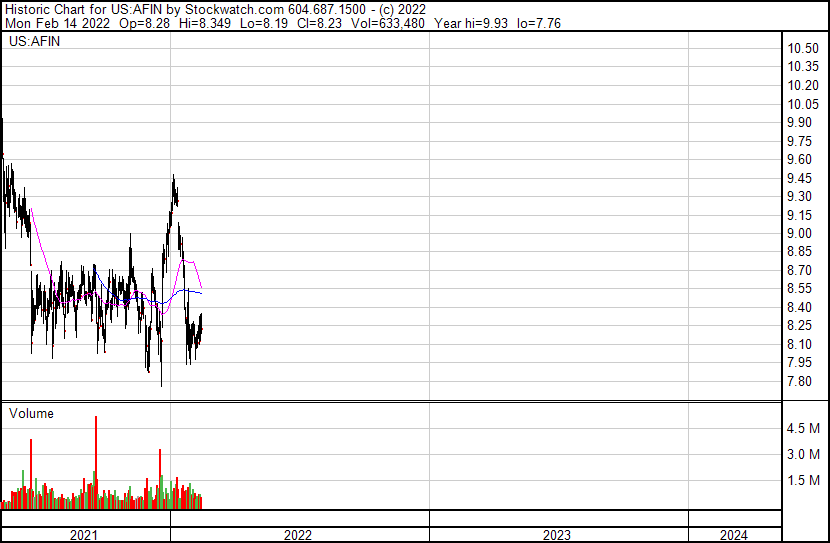Screen dimensions: 830x543
Task: Select the 2024 year label on the time axis
Action: pyautogui.click(x=734, y=535)
